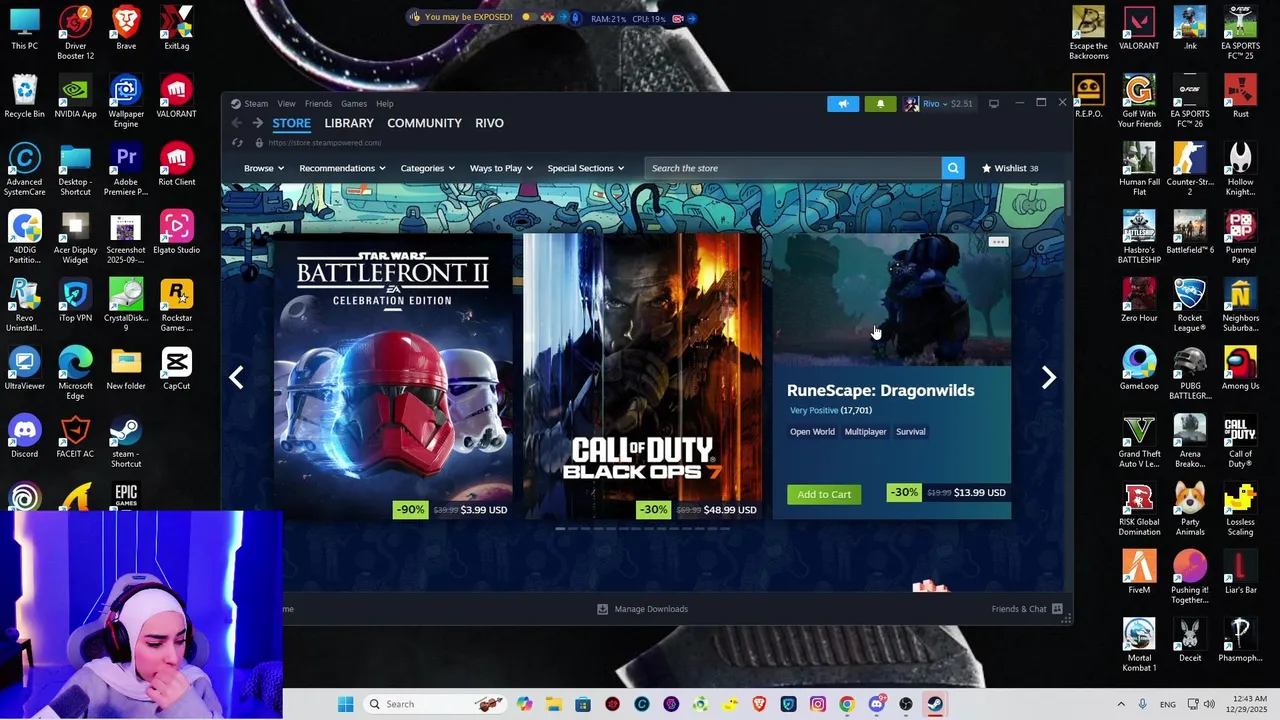Image resolution: width=1280 pixels, height=720 pixels.
Task: Open Instagram from taskbar
Action: point(818,704)
